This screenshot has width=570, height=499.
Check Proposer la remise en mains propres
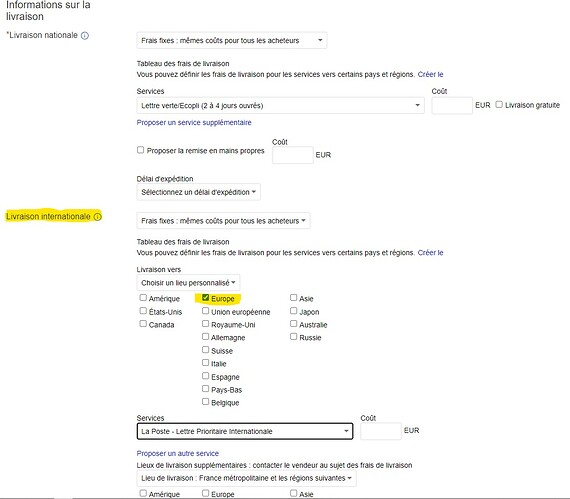[x=140, y=150]
